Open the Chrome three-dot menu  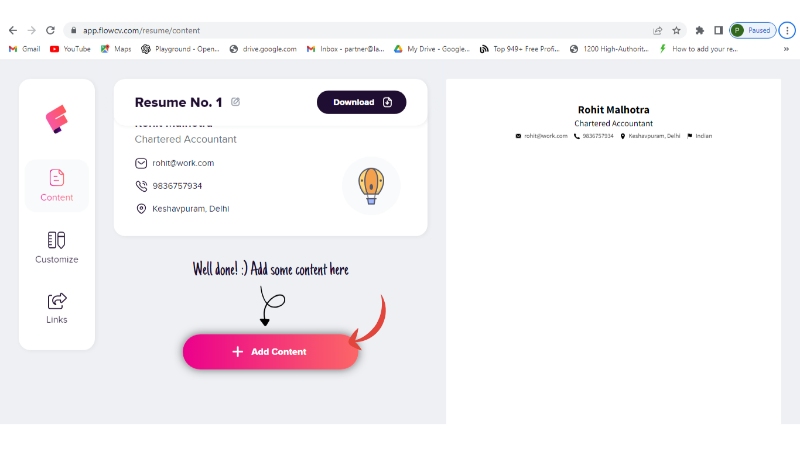(786, 30)
